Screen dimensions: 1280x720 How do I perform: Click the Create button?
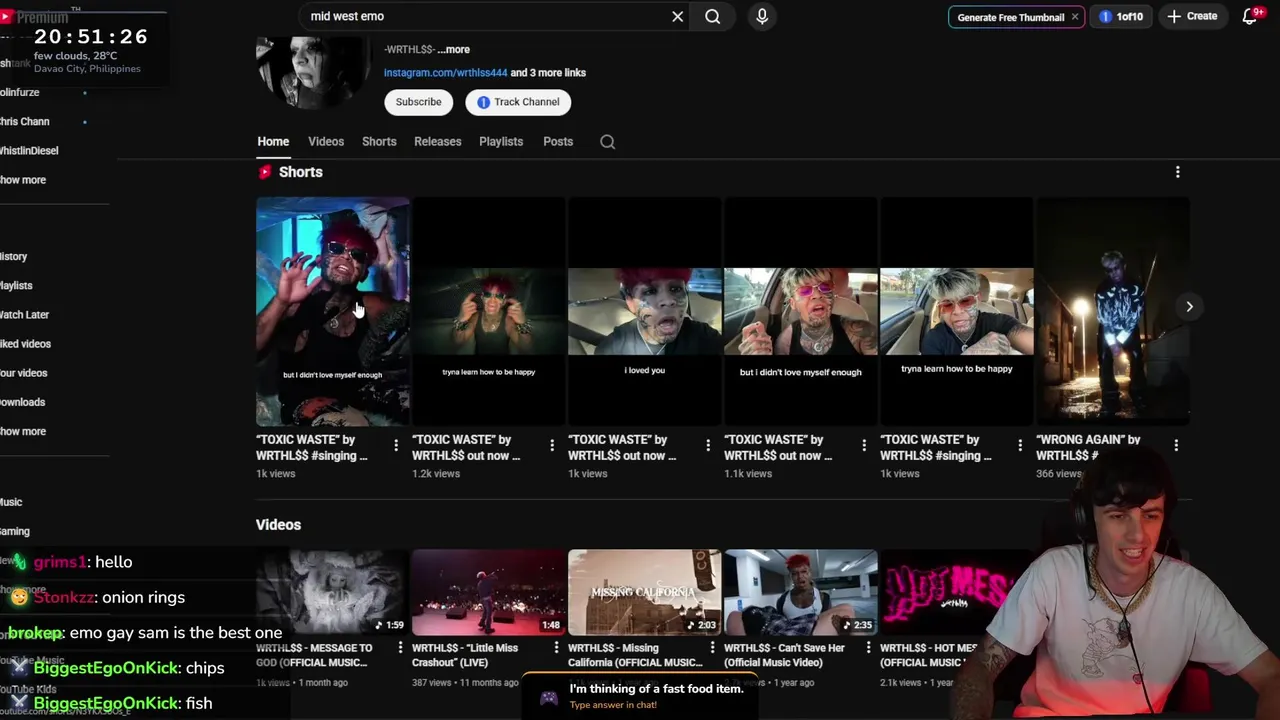[1192, 16]
